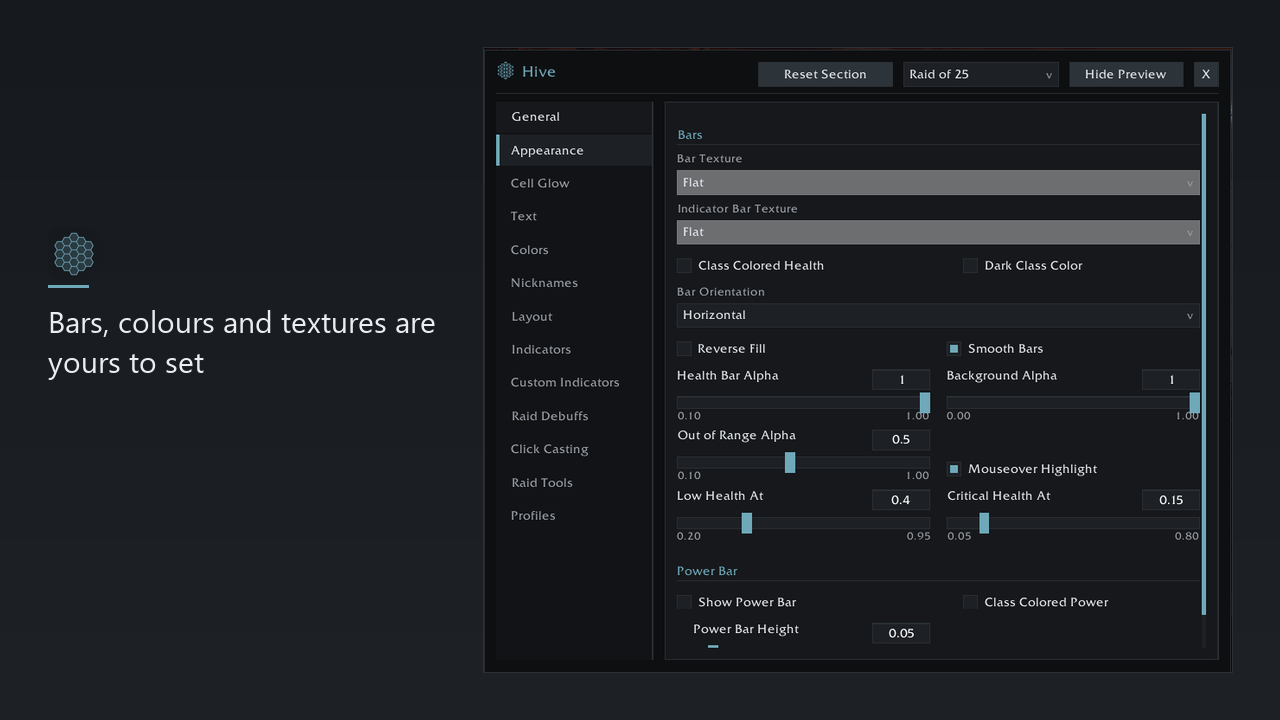The height and width of the screenshot is (720, 1280).
Task: Switch to Profiles section
Action: click(574, 515)
